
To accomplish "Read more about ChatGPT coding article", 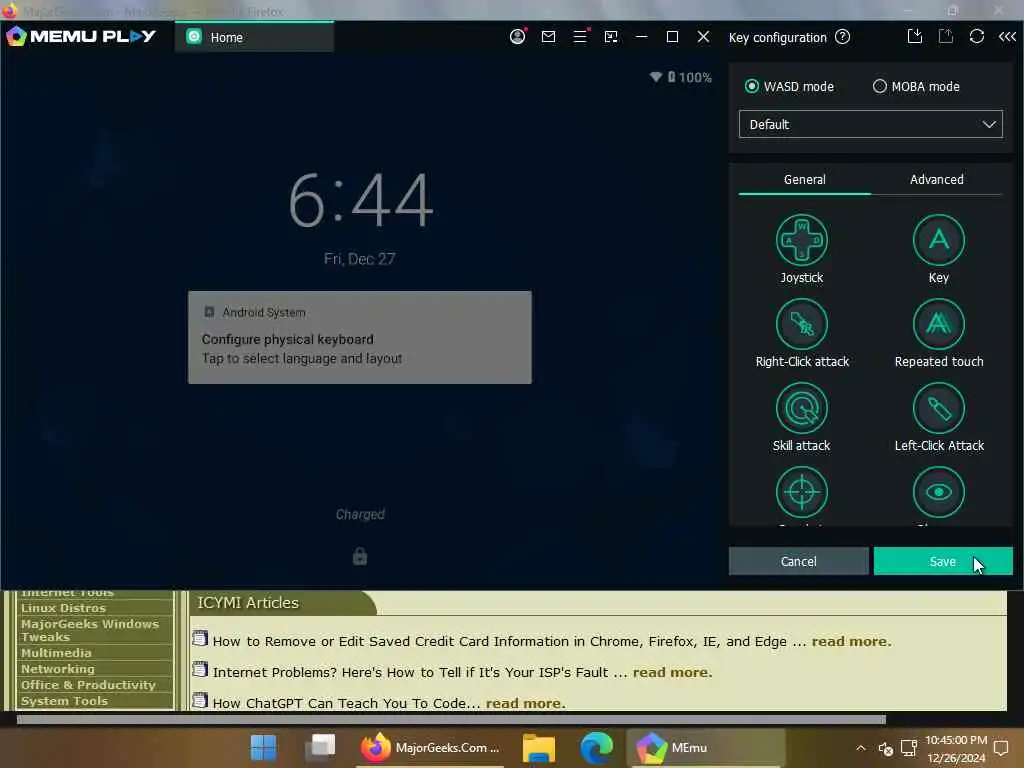I will pyautogui.click(x=525, y=703).
